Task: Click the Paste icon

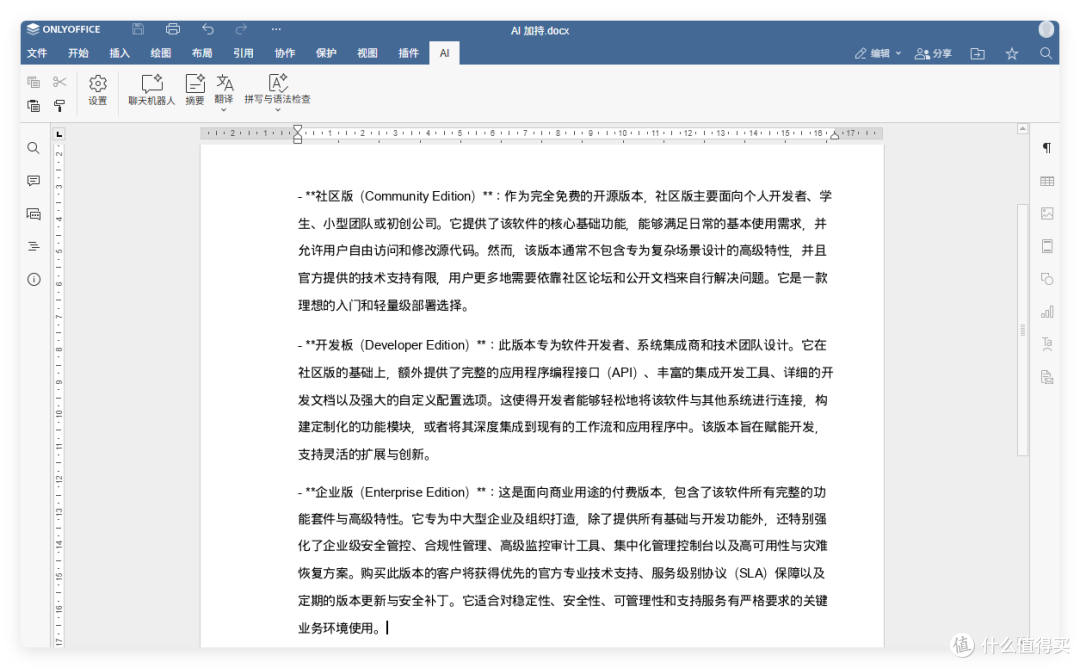Action: tap(33, 105)
